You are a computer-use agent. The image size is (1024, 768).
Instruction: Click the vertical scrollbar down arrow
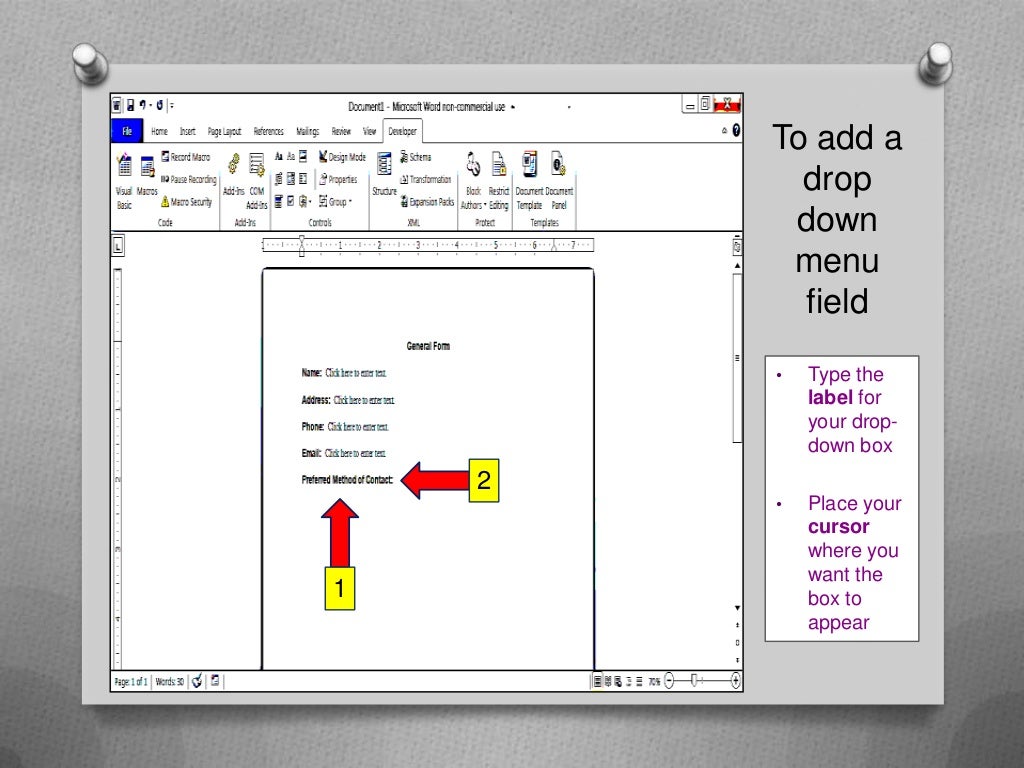(x=737, y=608)
